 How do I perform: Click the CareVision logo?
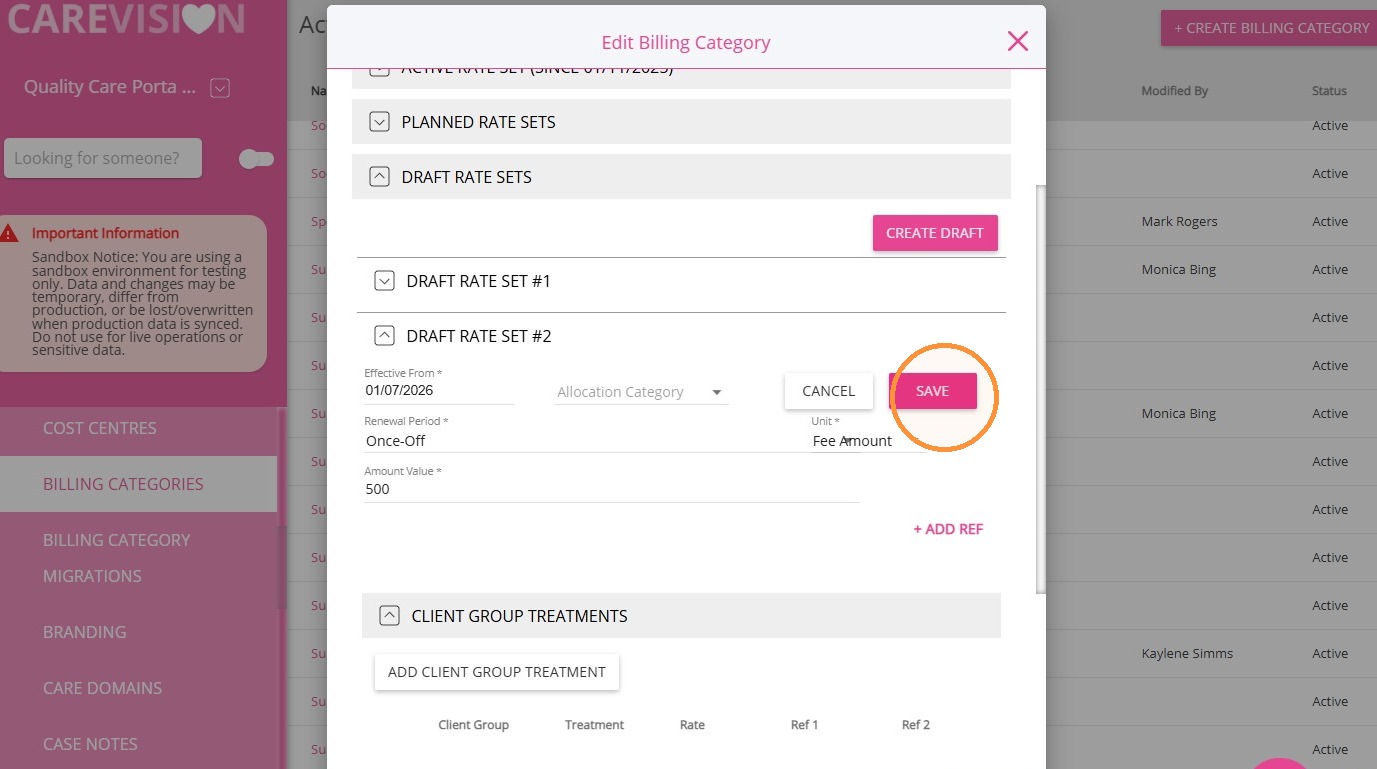[126, 19]
